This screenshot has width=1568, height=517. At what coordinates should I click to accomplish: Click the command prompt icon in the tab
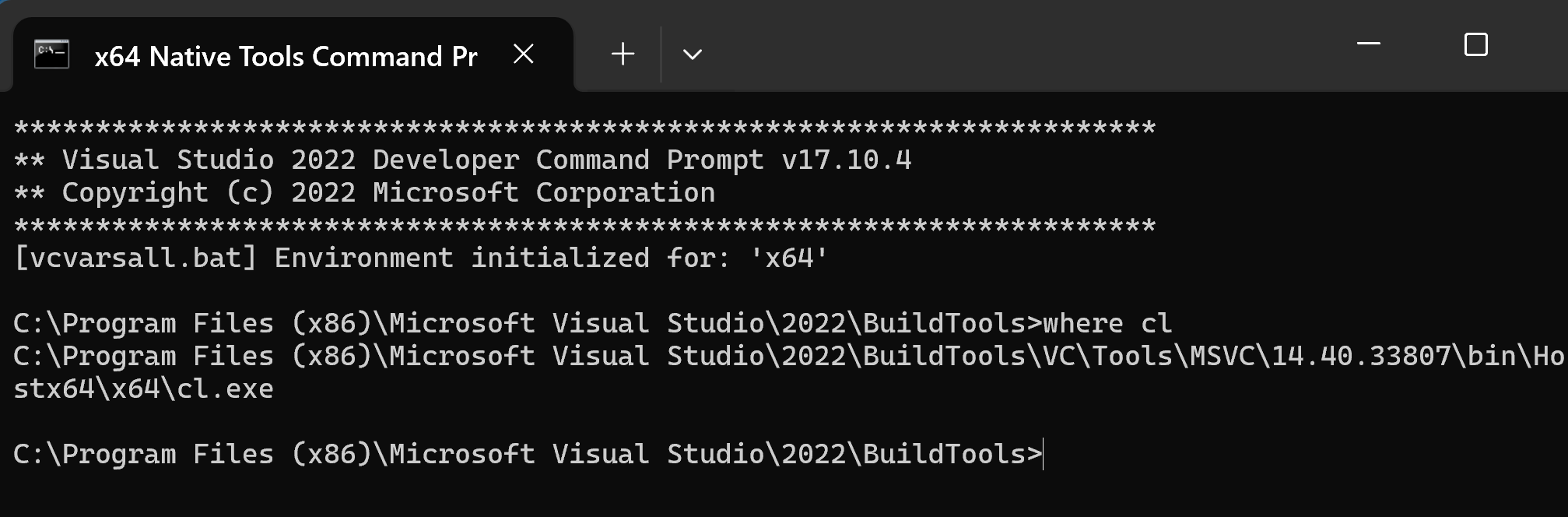point(52,55)
